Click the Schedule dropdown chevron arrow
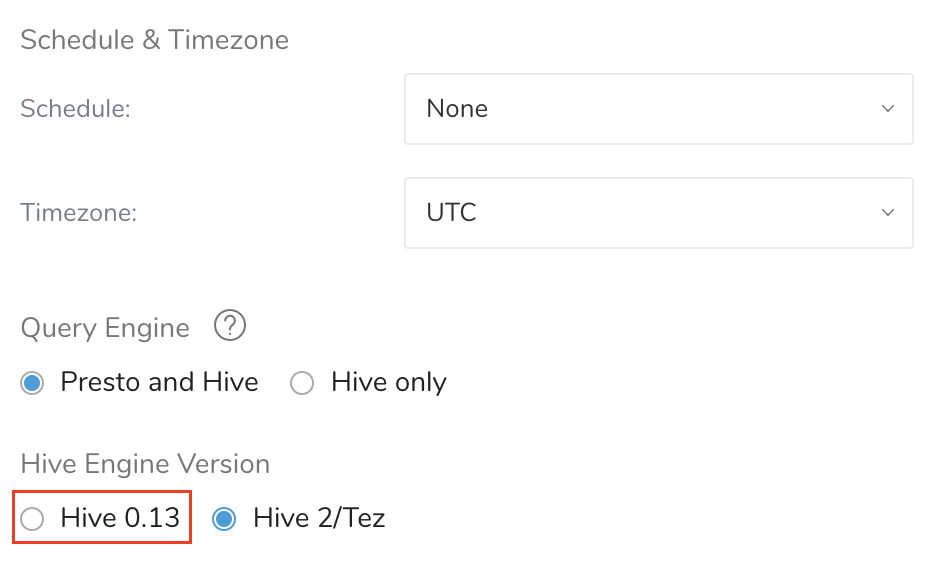The width and height of the screenshot is (944, 564). coord(887,108)
